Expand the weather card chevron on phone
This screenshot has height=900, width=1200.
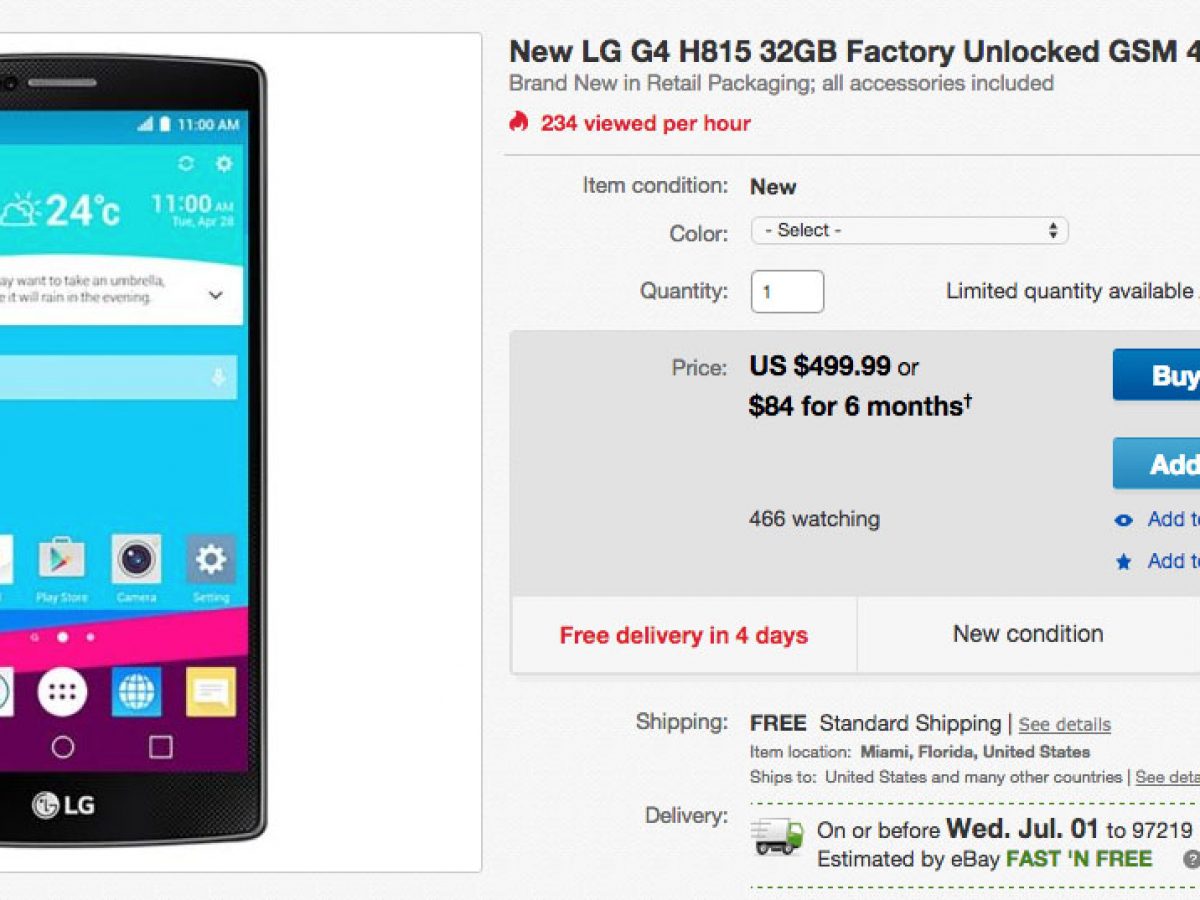[216, 295]
